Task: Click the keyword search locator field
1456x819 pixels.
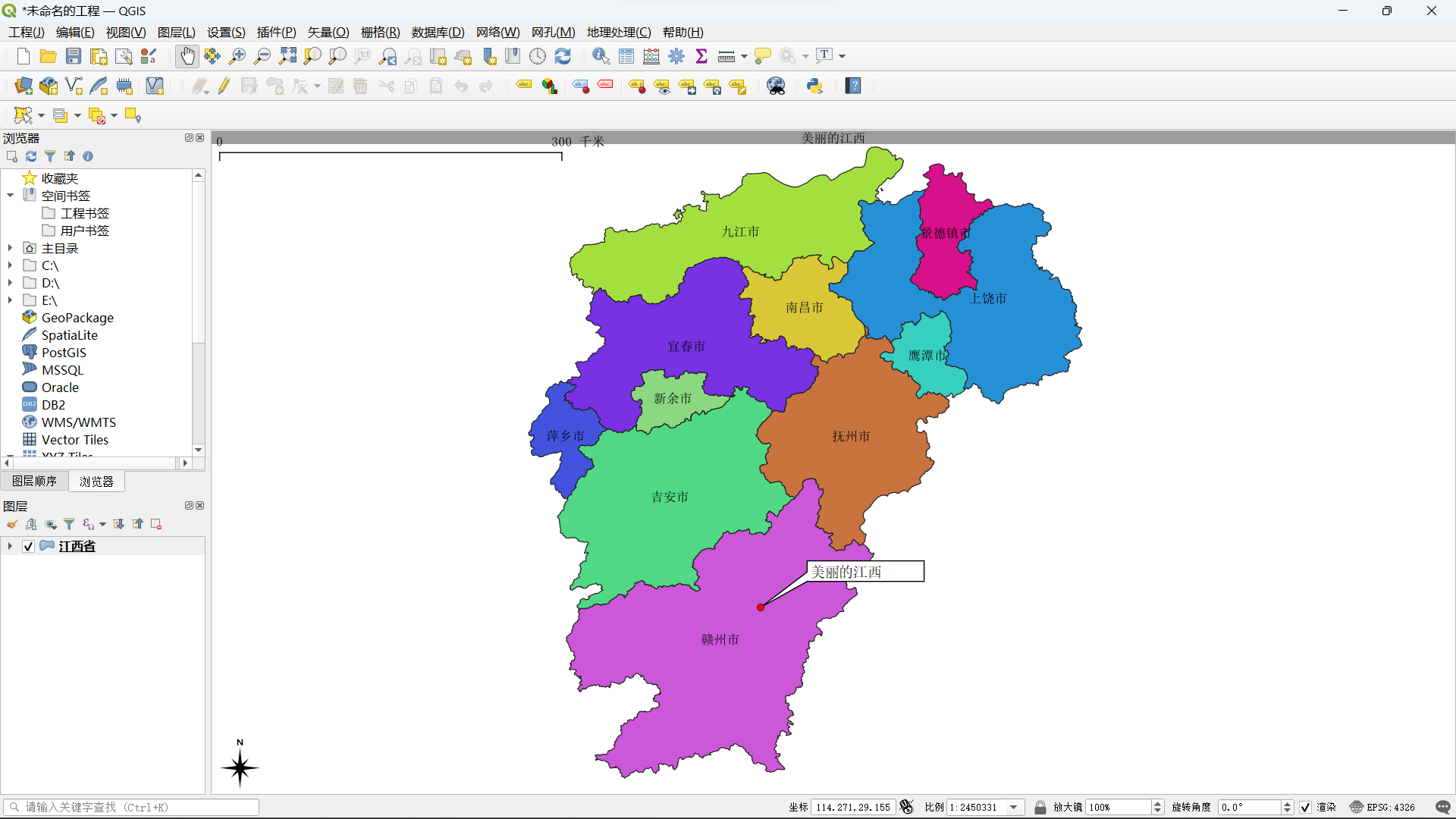Action: pos(131,807)
